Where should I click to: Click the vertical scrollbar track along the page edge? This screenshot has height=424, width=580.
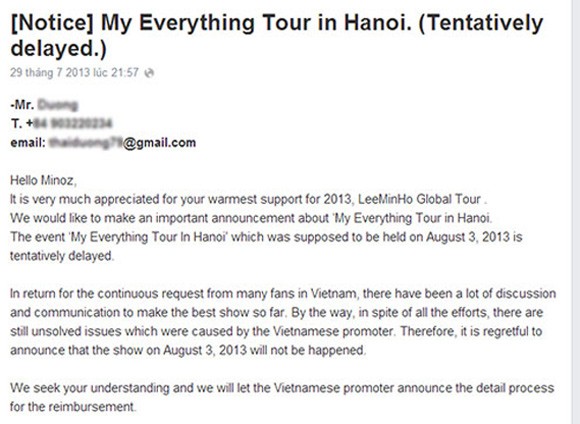pos(574,212)
